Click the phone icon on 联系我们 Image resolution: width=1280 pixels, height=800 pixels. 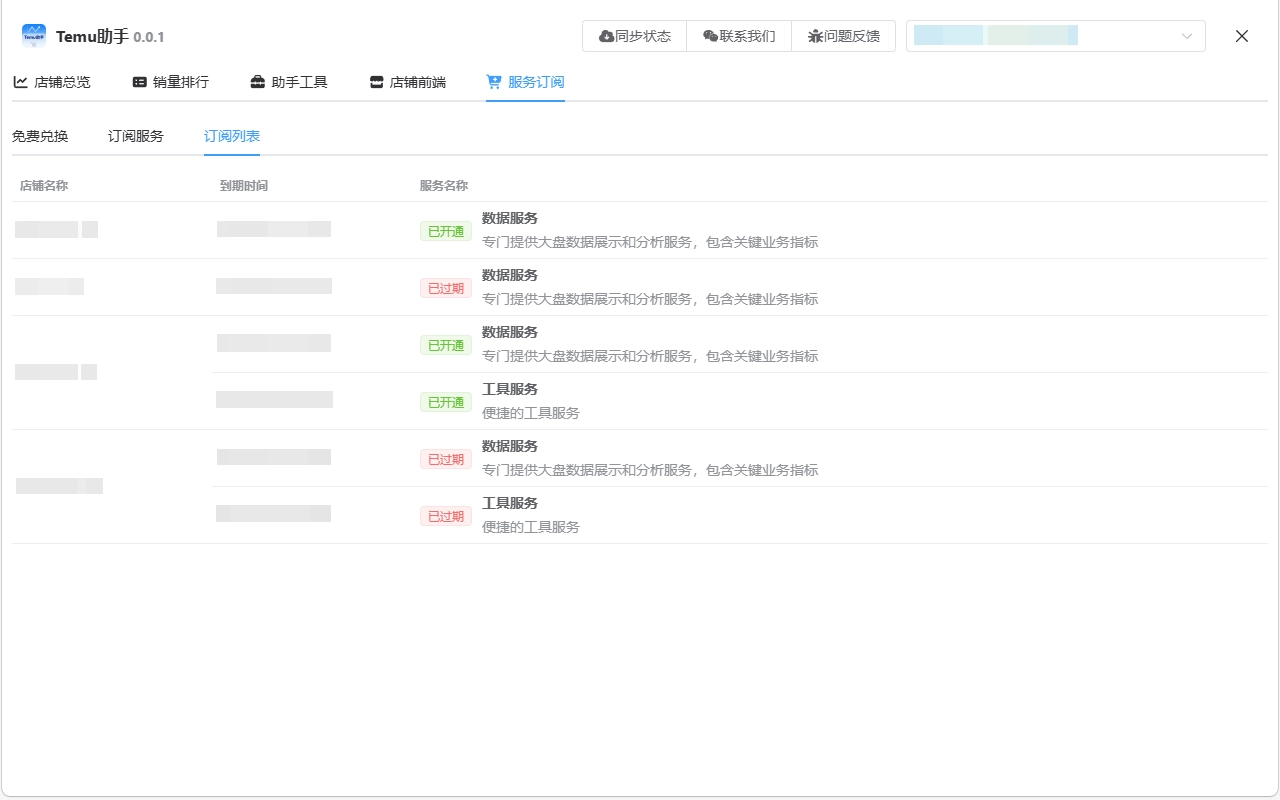(x=709, y=35)
